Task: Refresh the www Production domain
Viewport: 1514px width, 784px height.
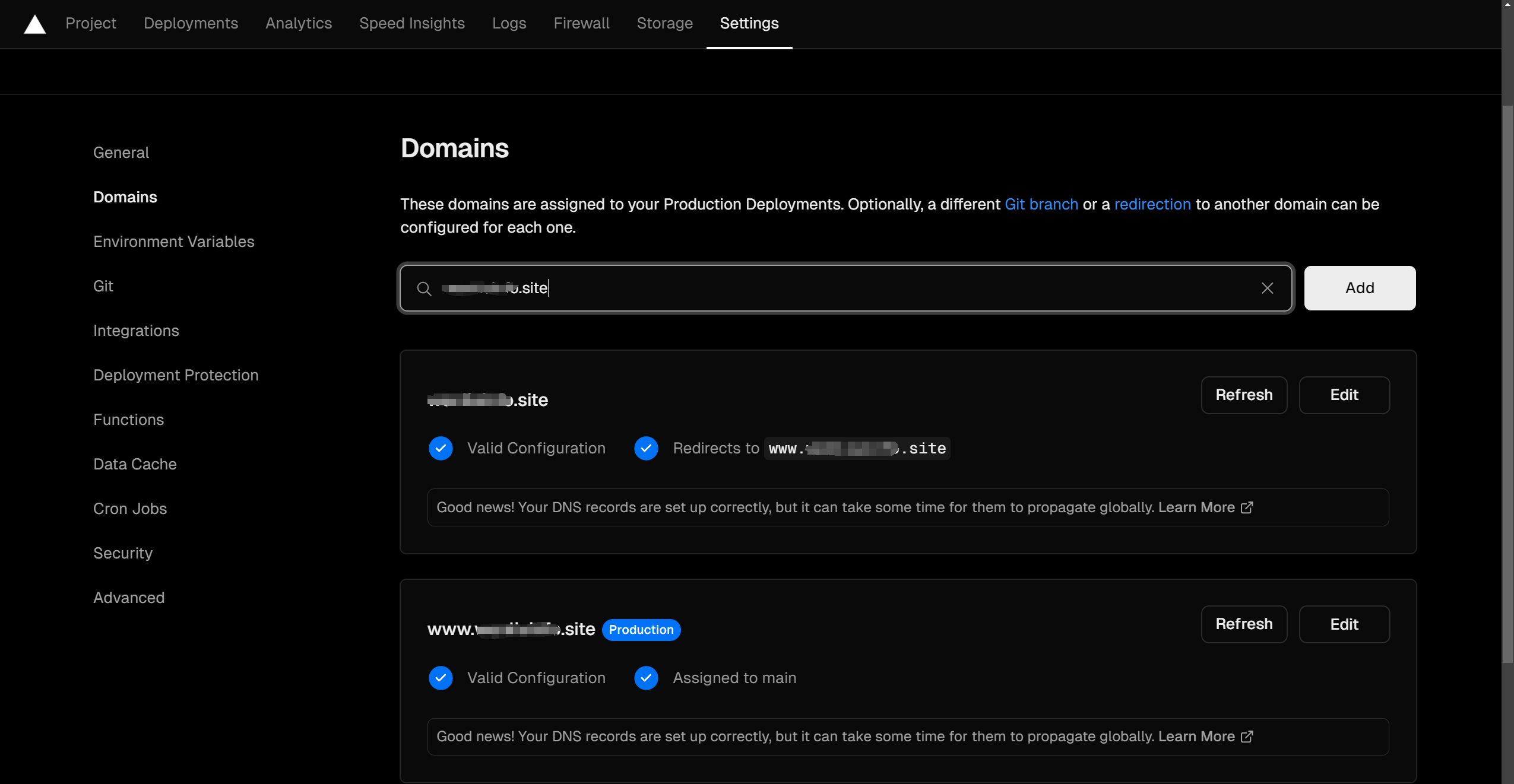Action: tap(1244, 624)
